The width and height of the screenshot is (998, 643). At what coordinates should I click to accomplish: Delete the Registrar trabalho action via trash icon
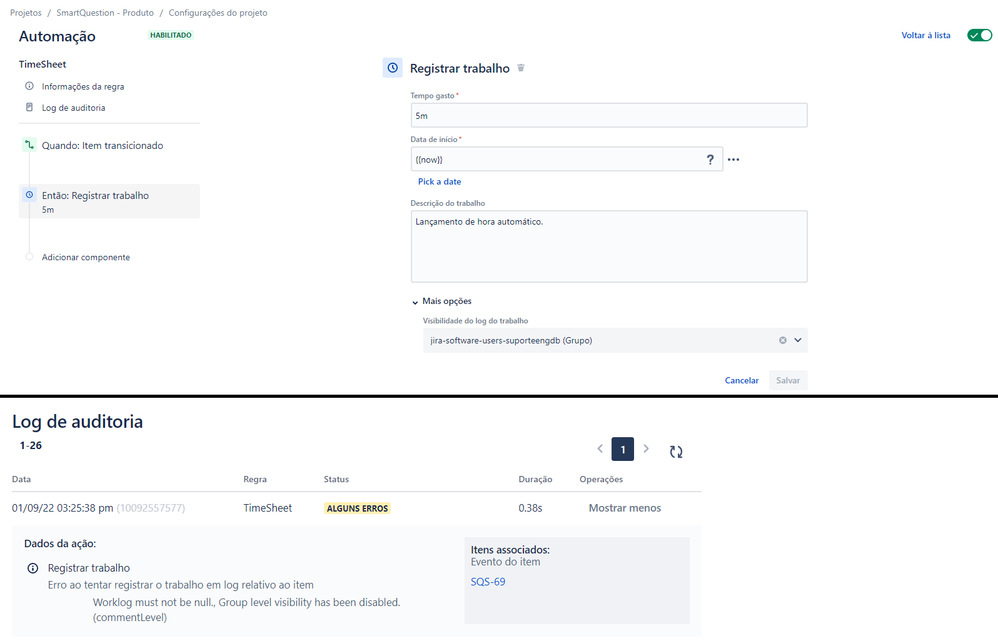pos(521,68)
